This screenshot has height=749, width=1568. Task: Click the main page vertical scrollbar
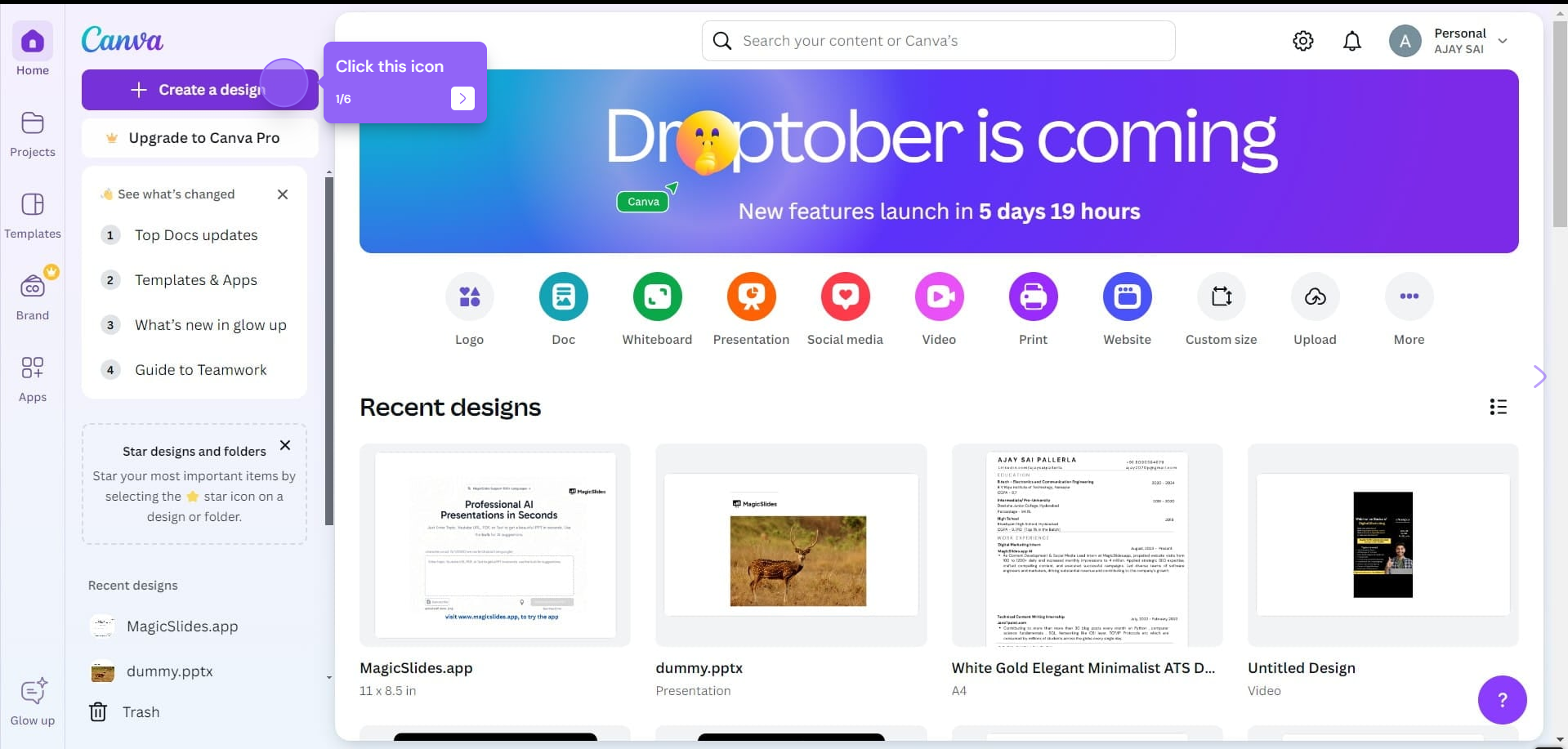point(1560,123)
